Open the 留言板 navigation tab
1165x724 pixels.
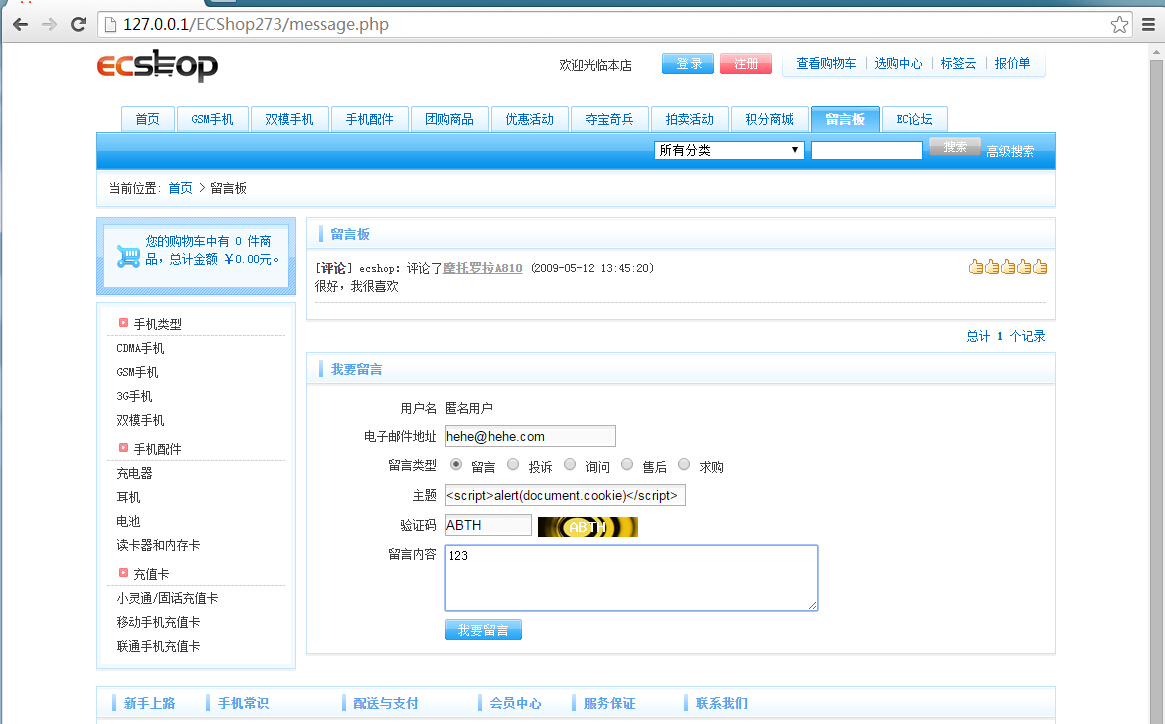click(x=846, y=119)
